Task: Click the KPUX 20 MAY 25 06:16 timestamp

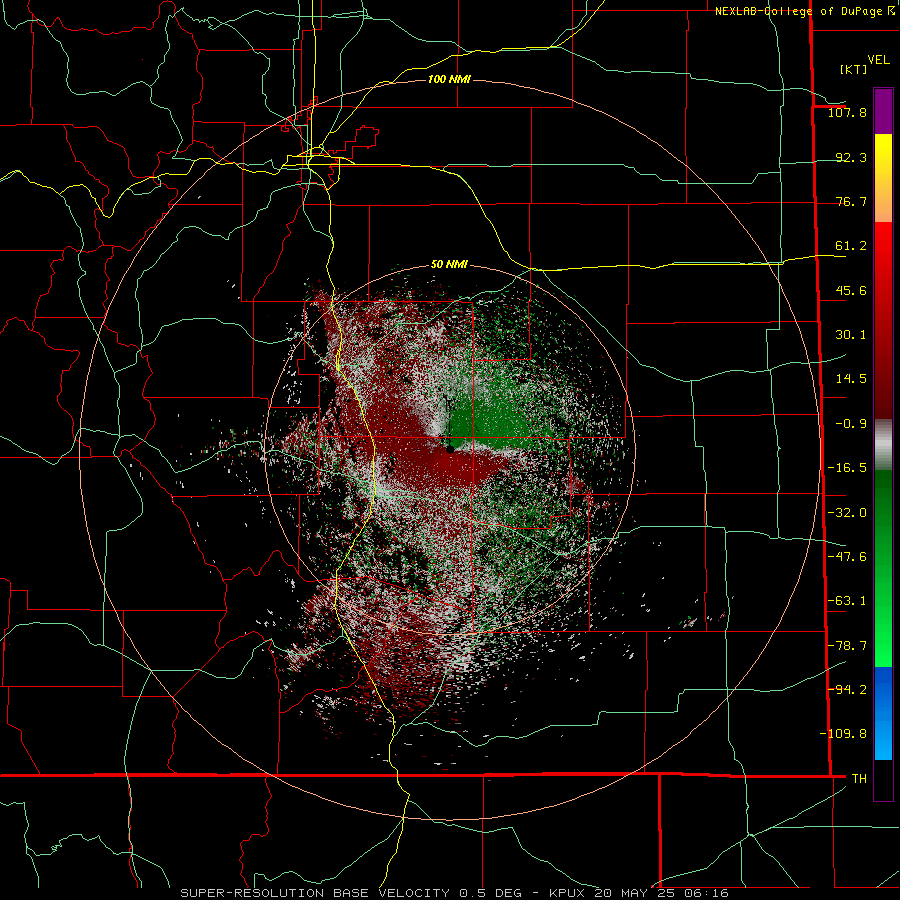Action: 639,893
